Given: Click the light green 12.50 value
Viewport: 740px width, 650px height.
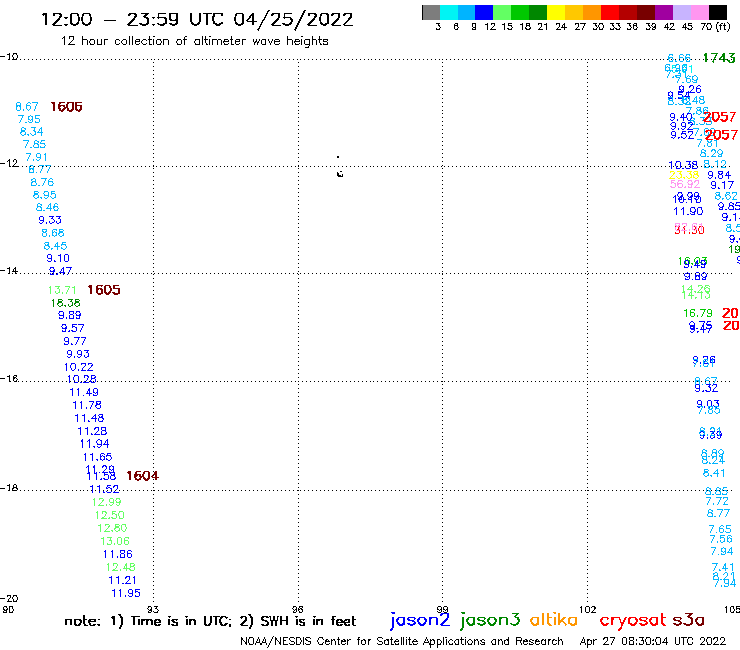Looking at the screenshot, I should [109, 515].
